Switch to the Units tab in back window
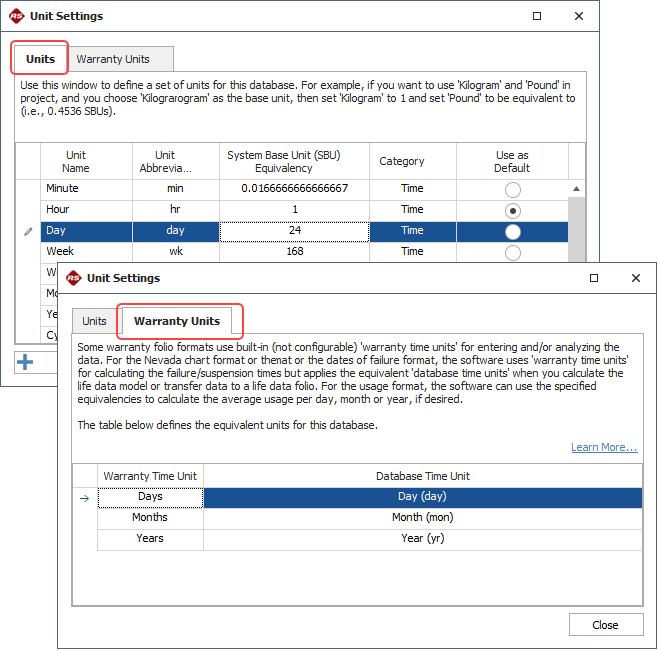Viewport: 658px width, 651px height. 40,59
